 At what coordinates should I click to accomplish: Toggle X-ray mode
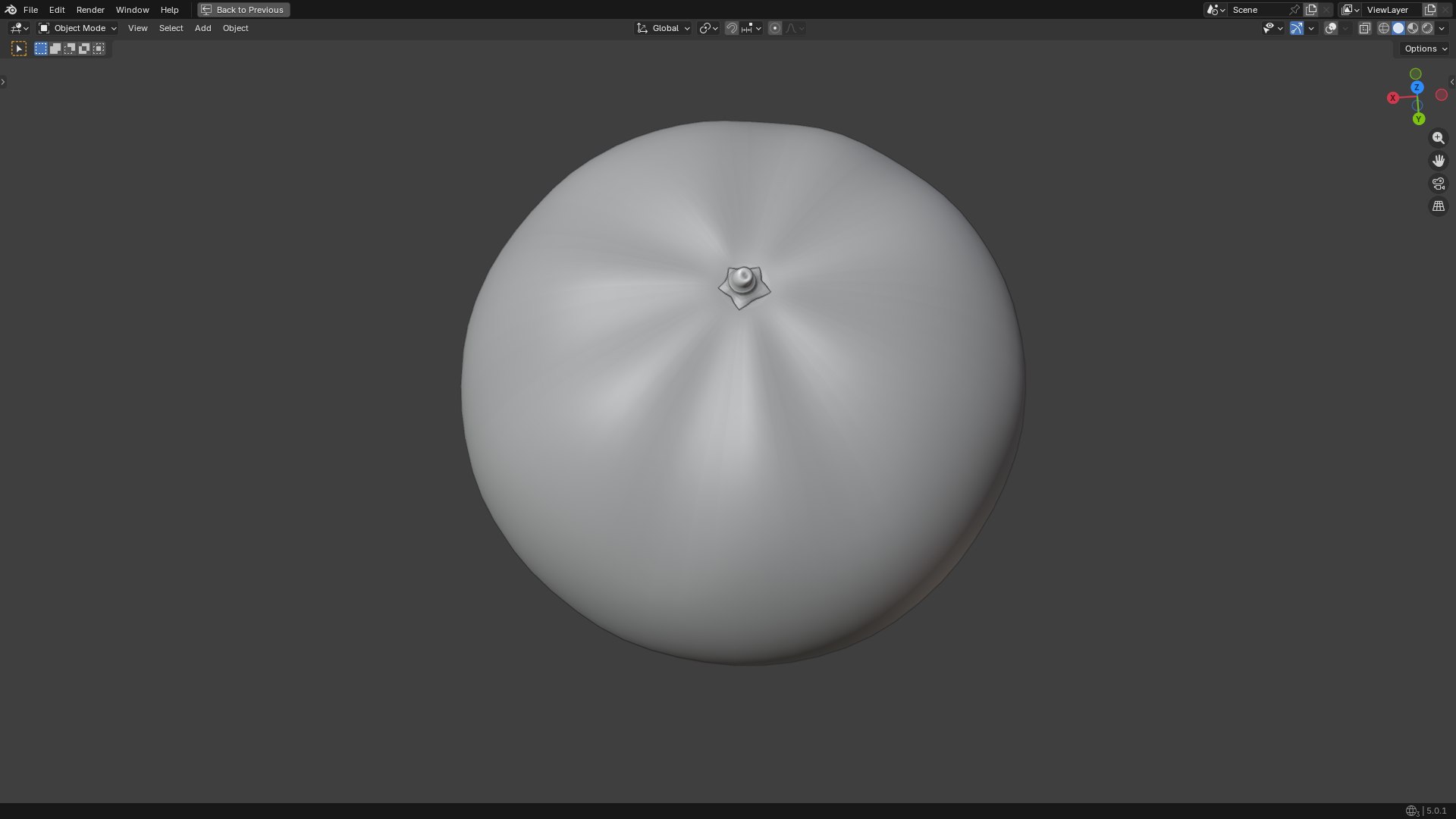pos(1365,28)
